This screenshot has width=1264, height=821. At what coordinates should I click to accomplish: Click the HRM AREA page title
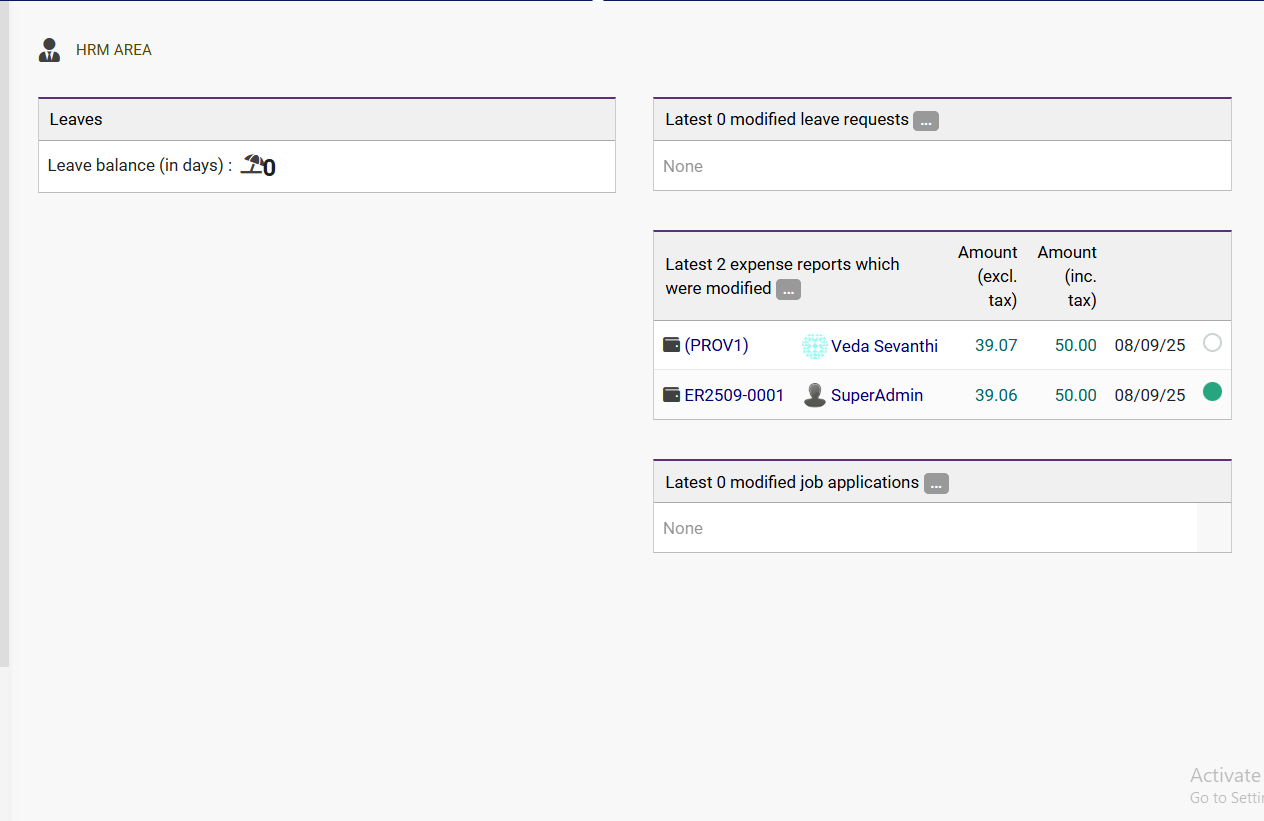coord(114,50)
